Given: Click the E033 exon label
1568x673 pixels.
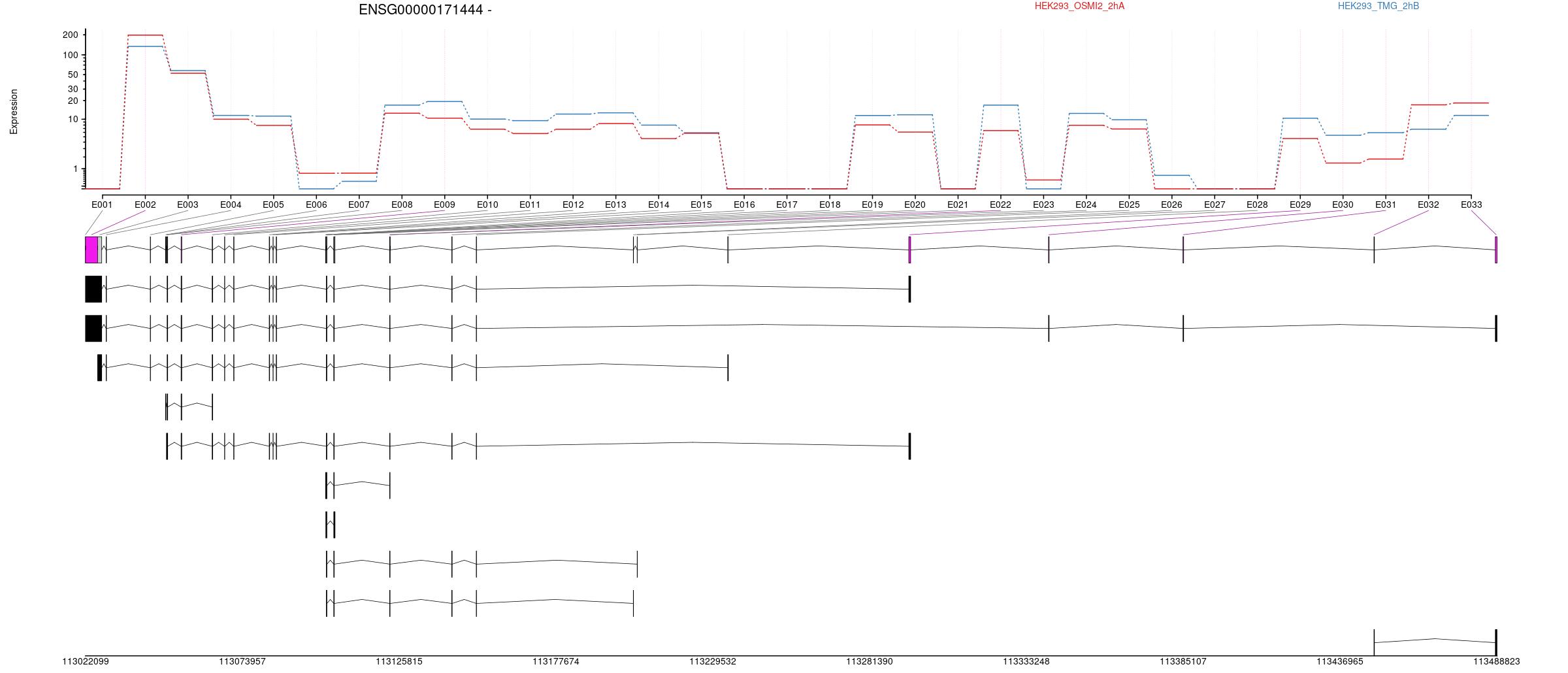Looking at the screenshot, I should [x=1471, y=205].
